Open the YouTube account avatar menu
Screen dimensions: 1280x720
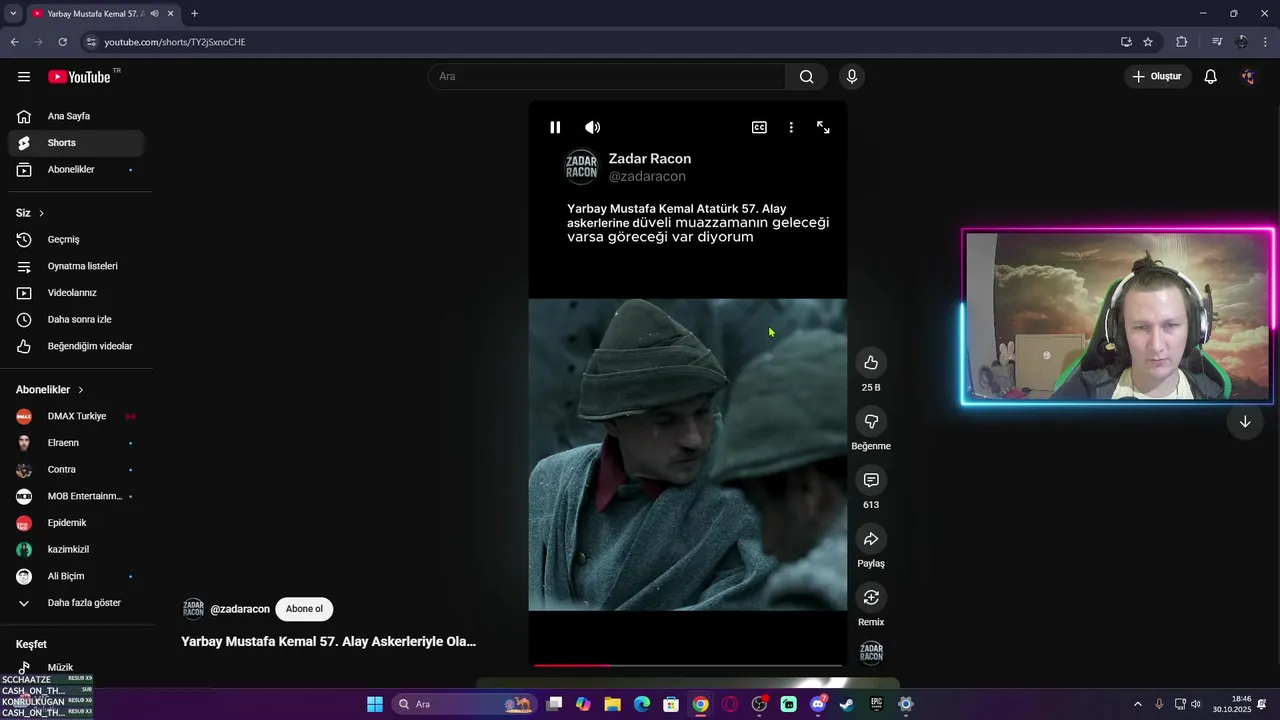tap(1248, 77)
